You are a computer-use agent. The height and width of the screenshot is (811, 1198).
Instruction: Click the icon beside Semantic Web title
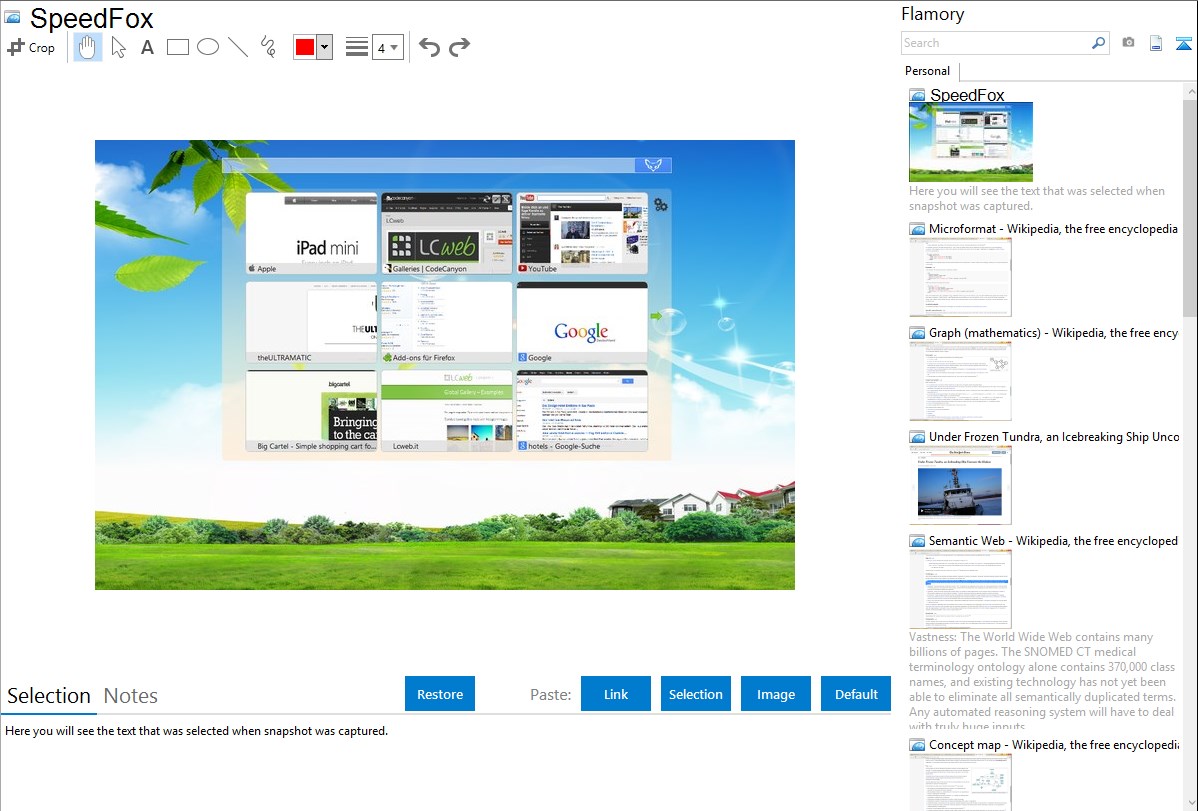click(917, 541)
